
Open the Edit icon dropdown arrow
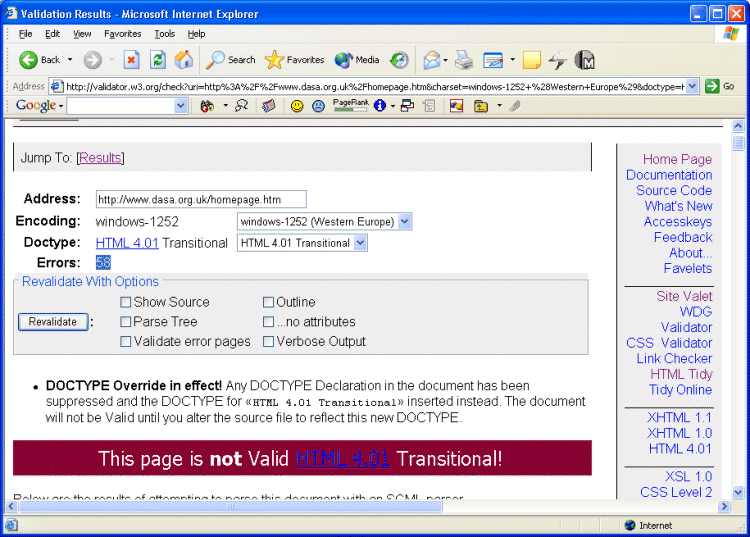tap(512, 60)
